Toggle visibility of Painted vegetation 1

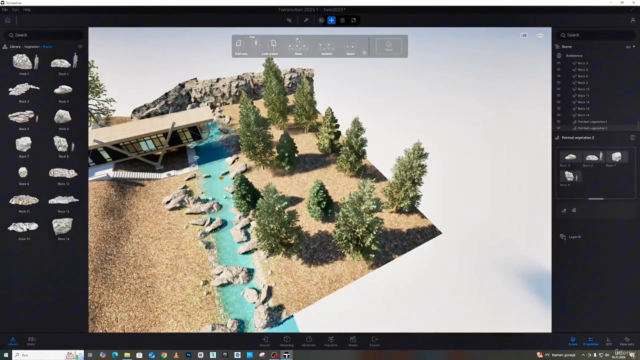tap(559, 122)
